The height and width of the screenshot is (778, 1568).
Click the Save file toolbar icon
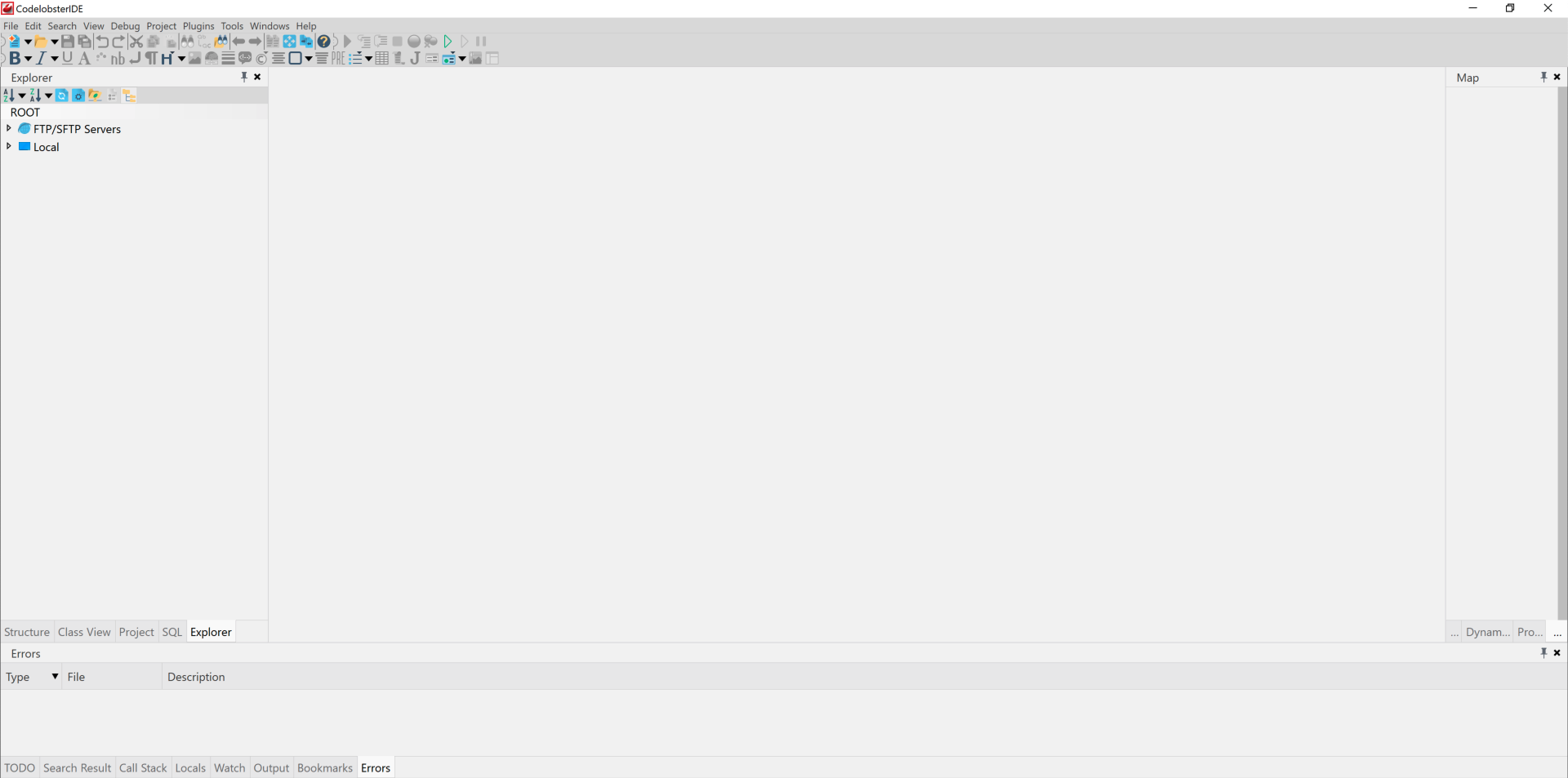click(68, 42)
